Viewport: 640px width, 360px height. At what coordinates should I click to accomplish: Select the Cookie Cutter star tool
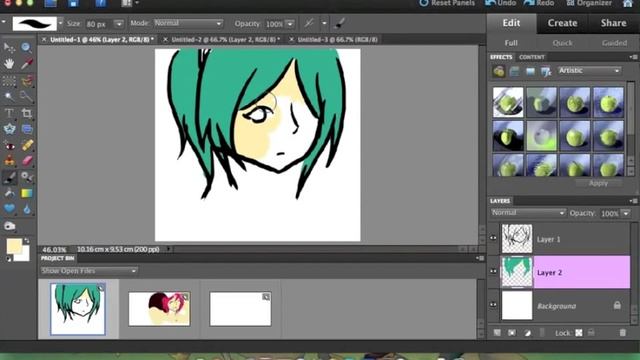pyautogui.click(x=9, y=129)
